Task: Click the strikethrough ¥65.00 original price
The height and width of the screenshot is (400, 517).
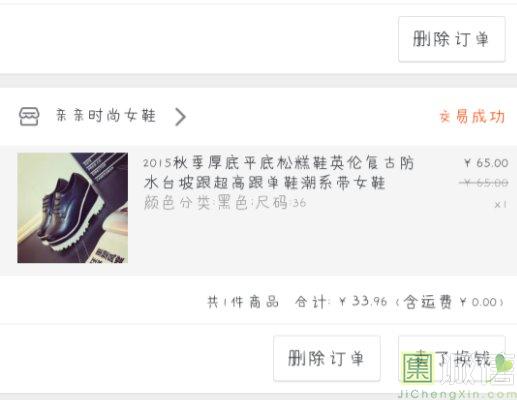Action: point(484,183)
